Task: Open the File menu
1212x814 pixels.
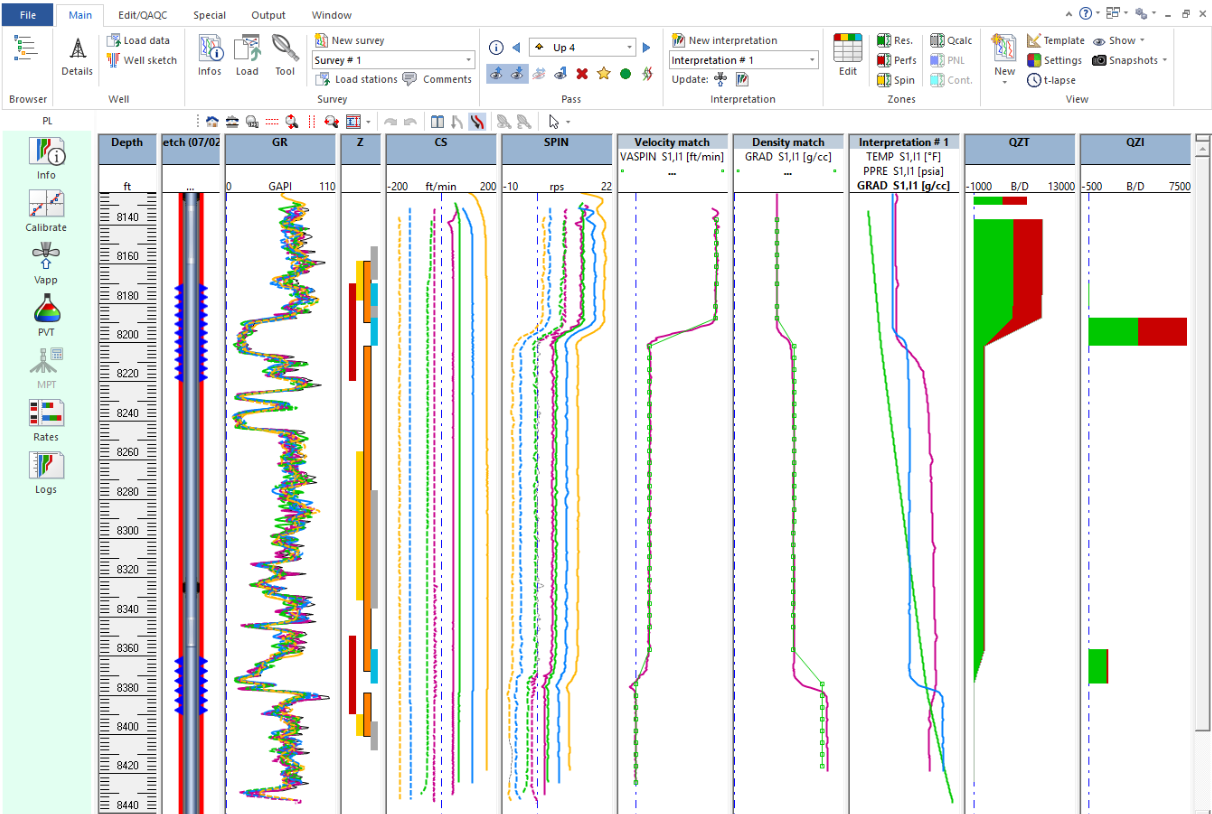Action: (x=28, y=15)
